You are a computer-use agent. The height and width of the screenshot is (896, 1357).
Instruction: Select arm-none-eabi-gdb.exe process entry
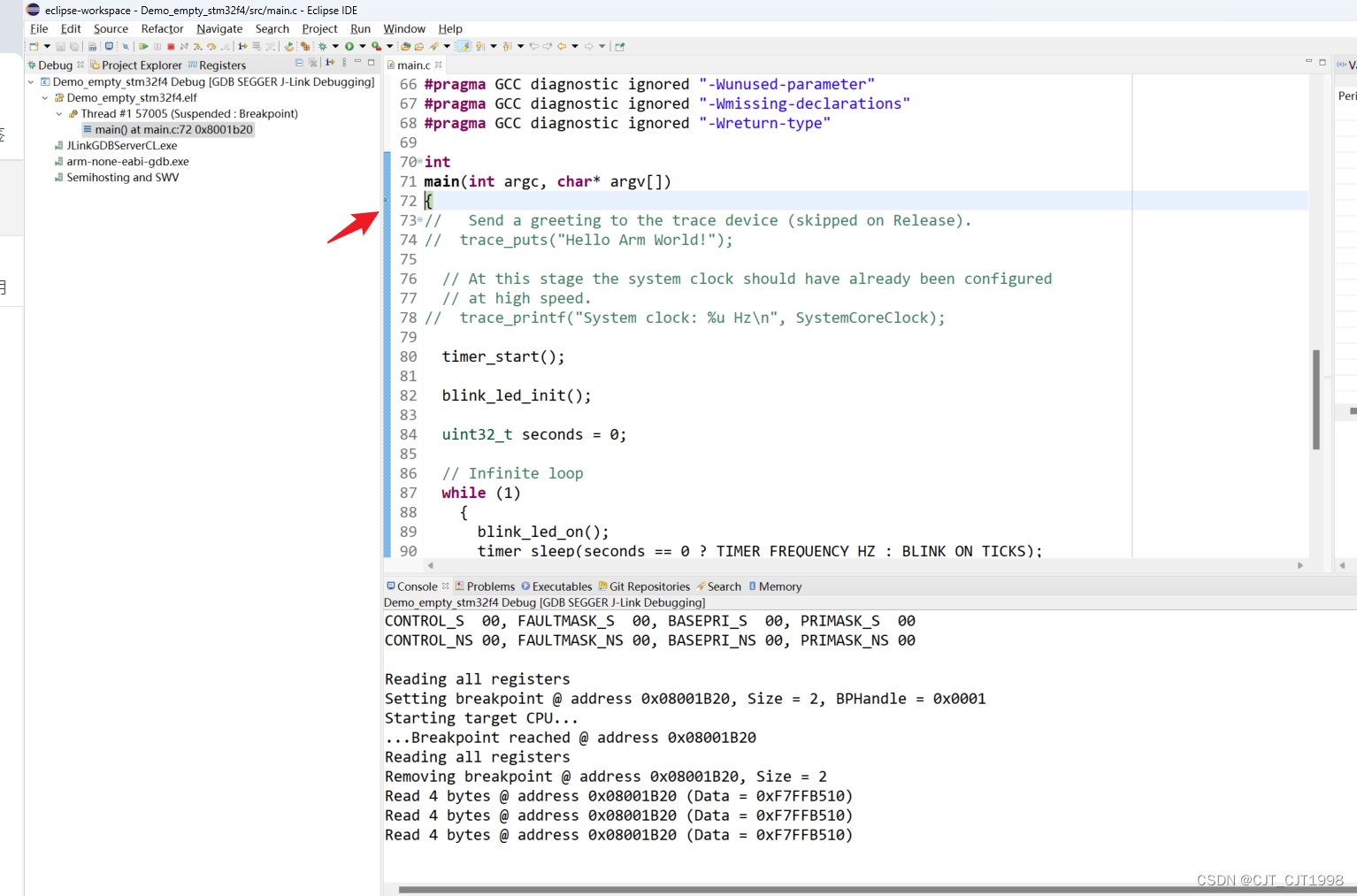[x=128, y=161]
